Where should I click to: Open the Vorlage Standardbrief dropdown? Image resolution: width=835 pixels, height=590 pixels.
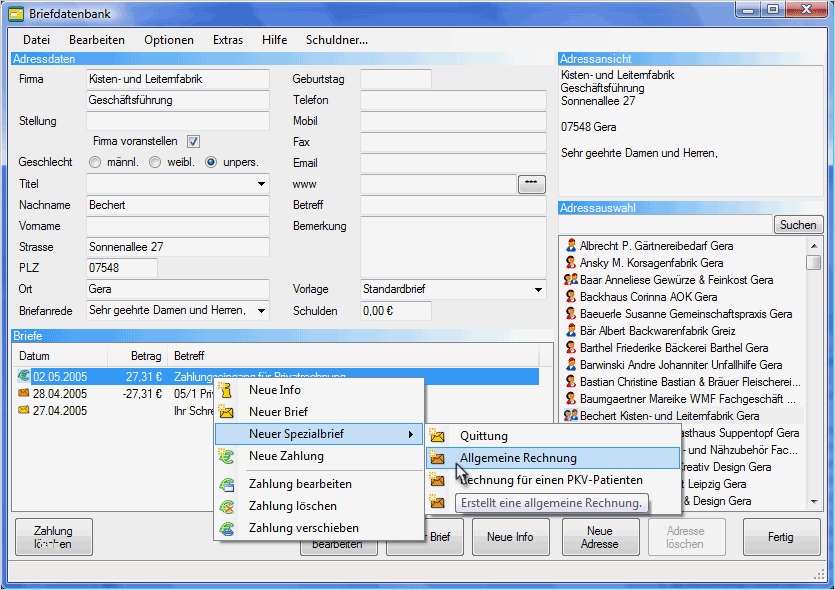click(x=538, y=290)
